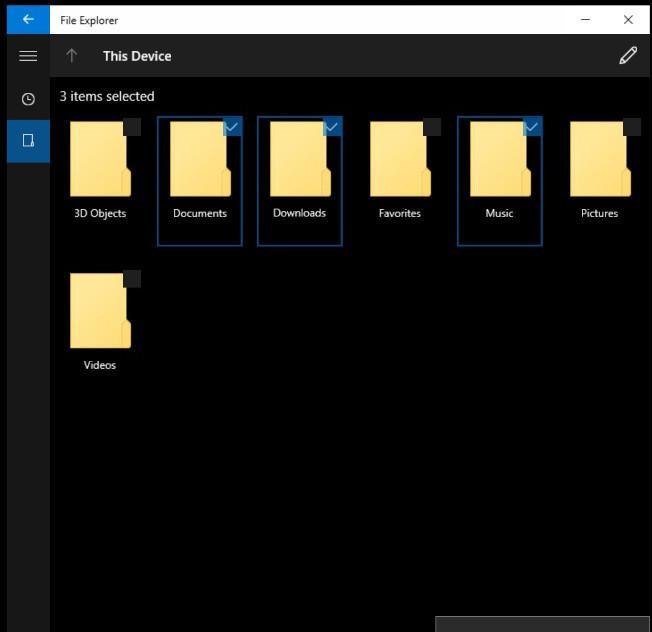Open the Music folder

500,159
